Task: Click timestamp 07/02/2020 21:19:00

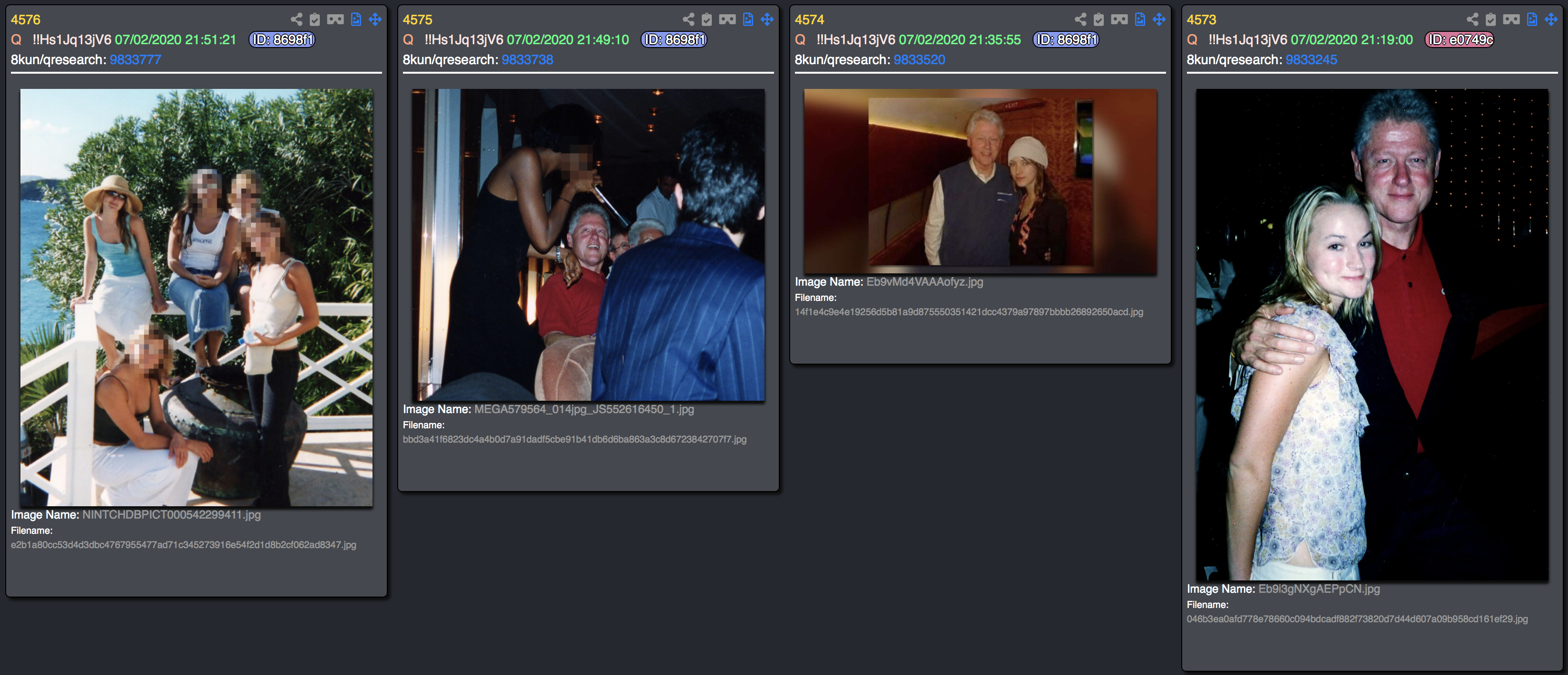Action: coord(1352,39)
